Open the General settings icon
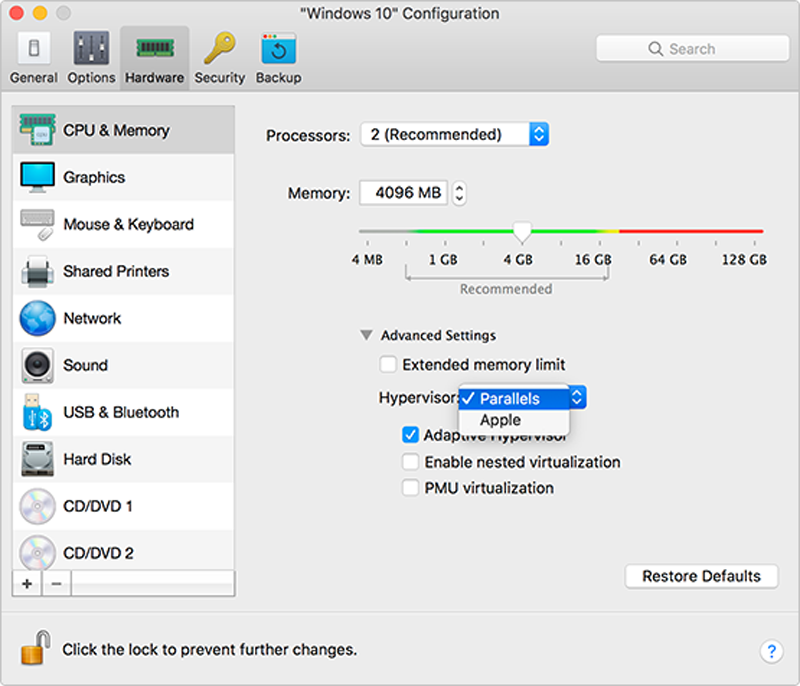 34,48
